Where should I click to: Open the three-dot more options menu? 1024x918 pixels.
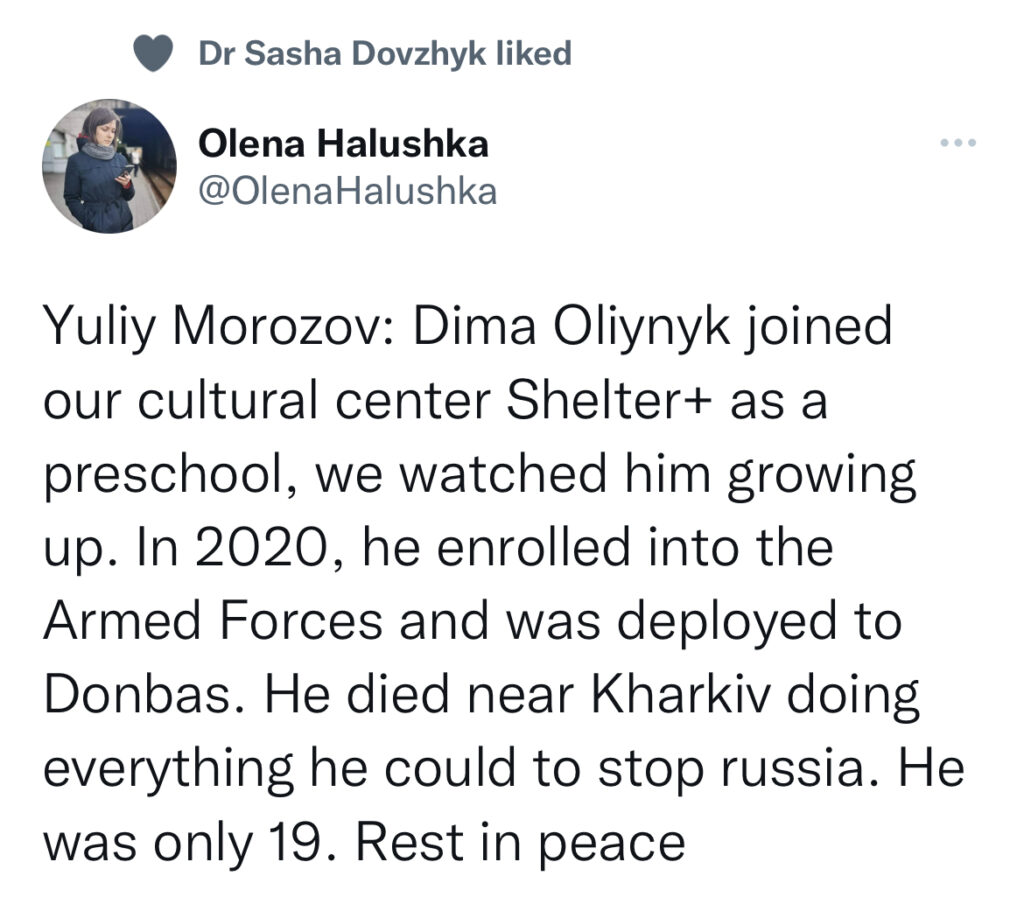tap(958, 142)
